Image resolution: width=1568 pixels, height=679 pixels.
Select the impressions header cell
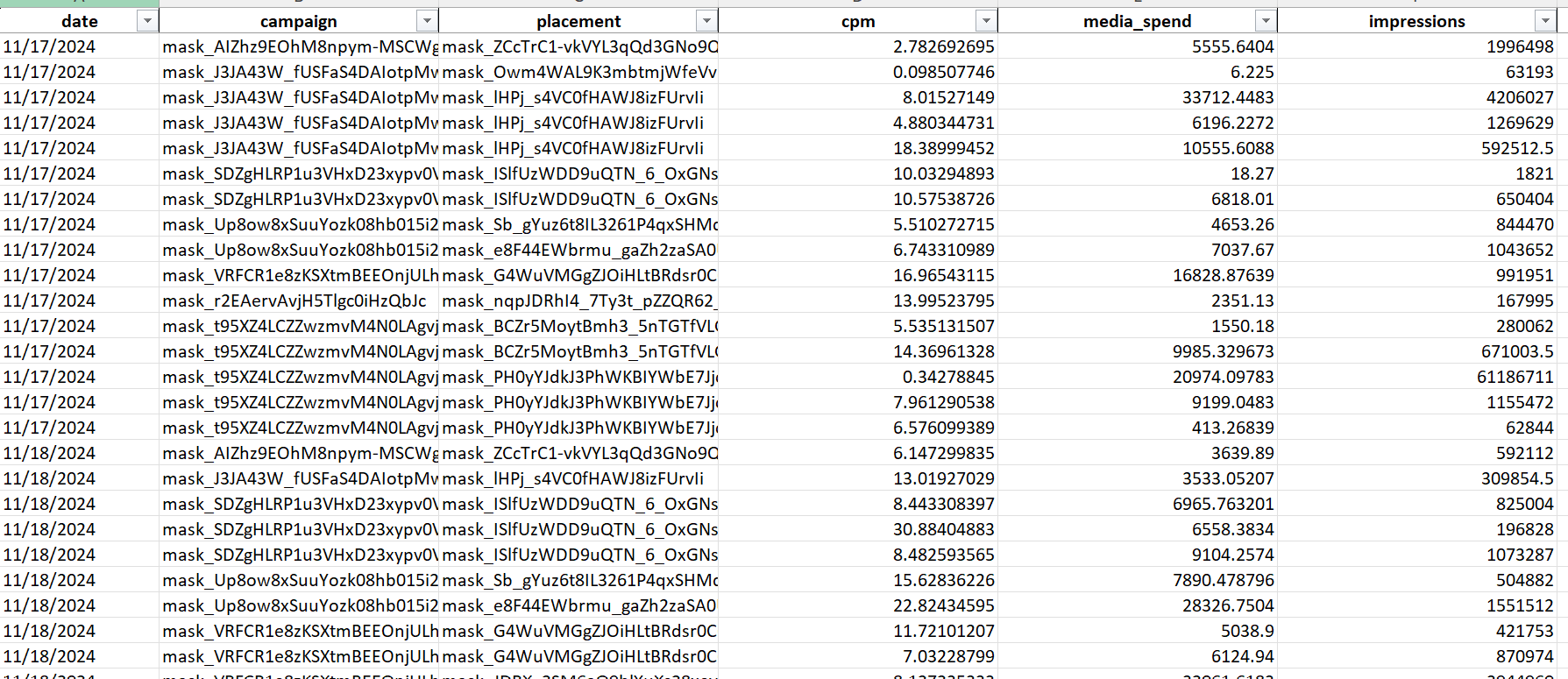tap(1417, 21)
